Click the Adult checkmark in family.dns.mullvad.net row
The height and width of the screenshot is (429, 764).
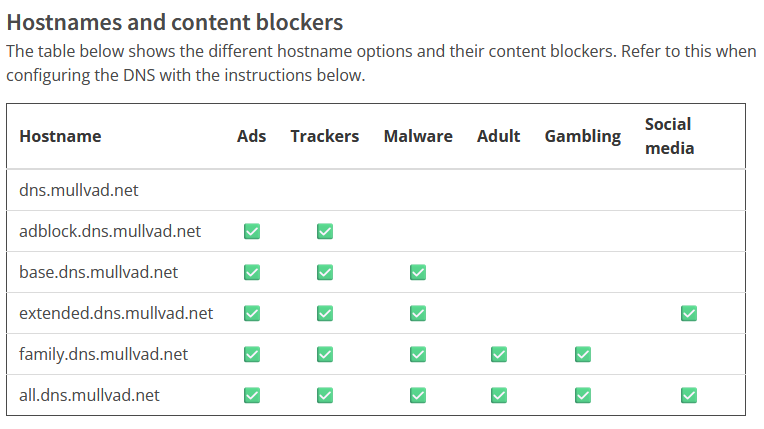coord(498,354)
